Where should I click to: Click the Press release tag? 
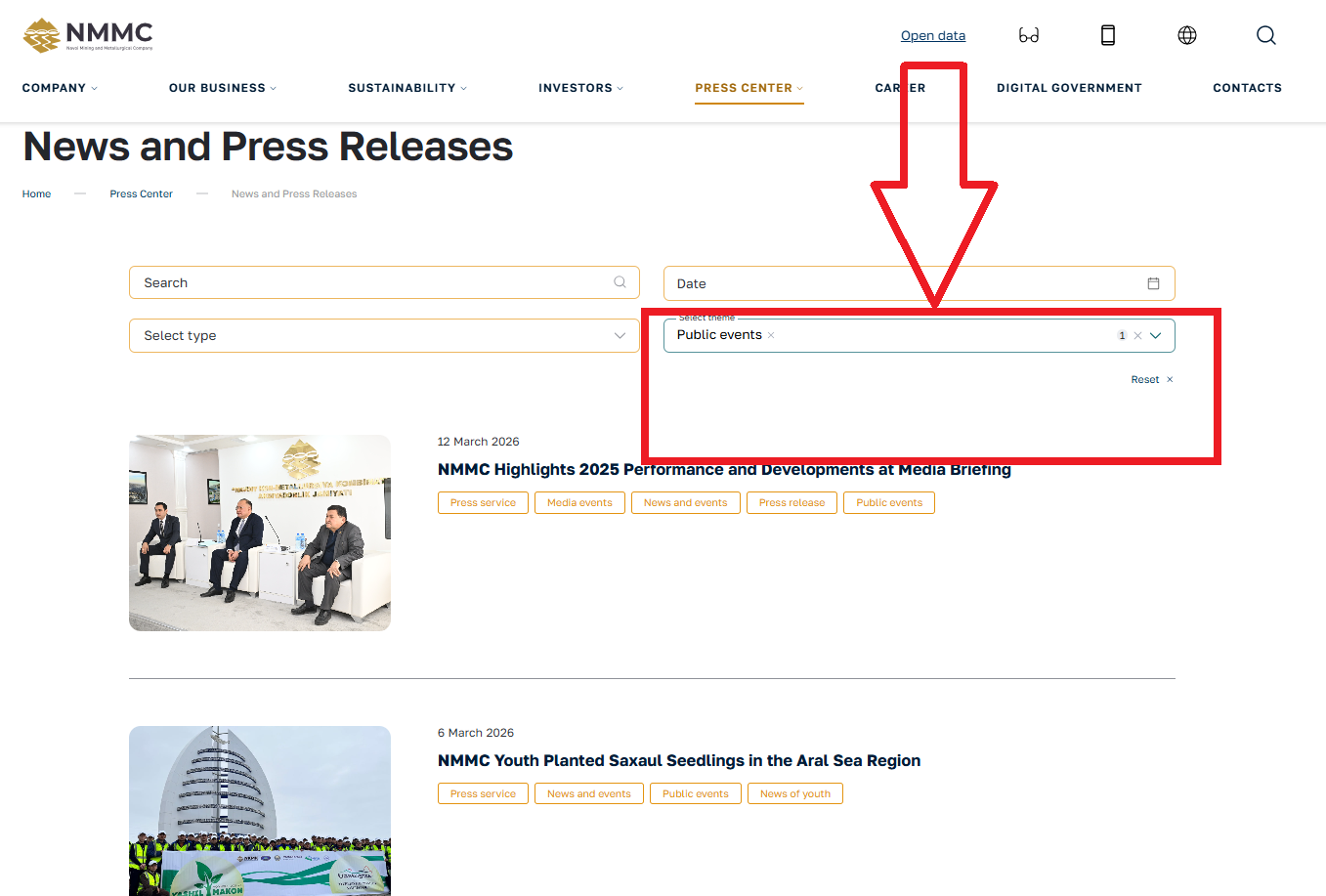[x=791, y=503]
